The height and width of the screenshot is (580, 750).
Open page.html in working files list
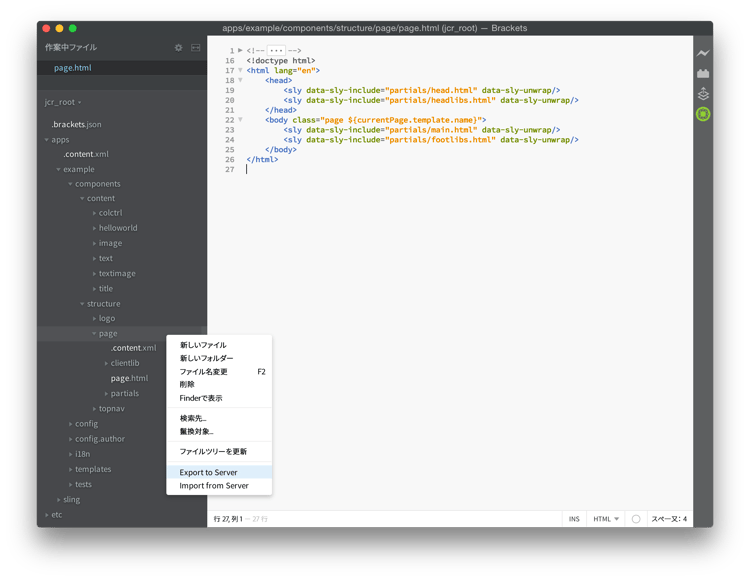pos(73,68)
